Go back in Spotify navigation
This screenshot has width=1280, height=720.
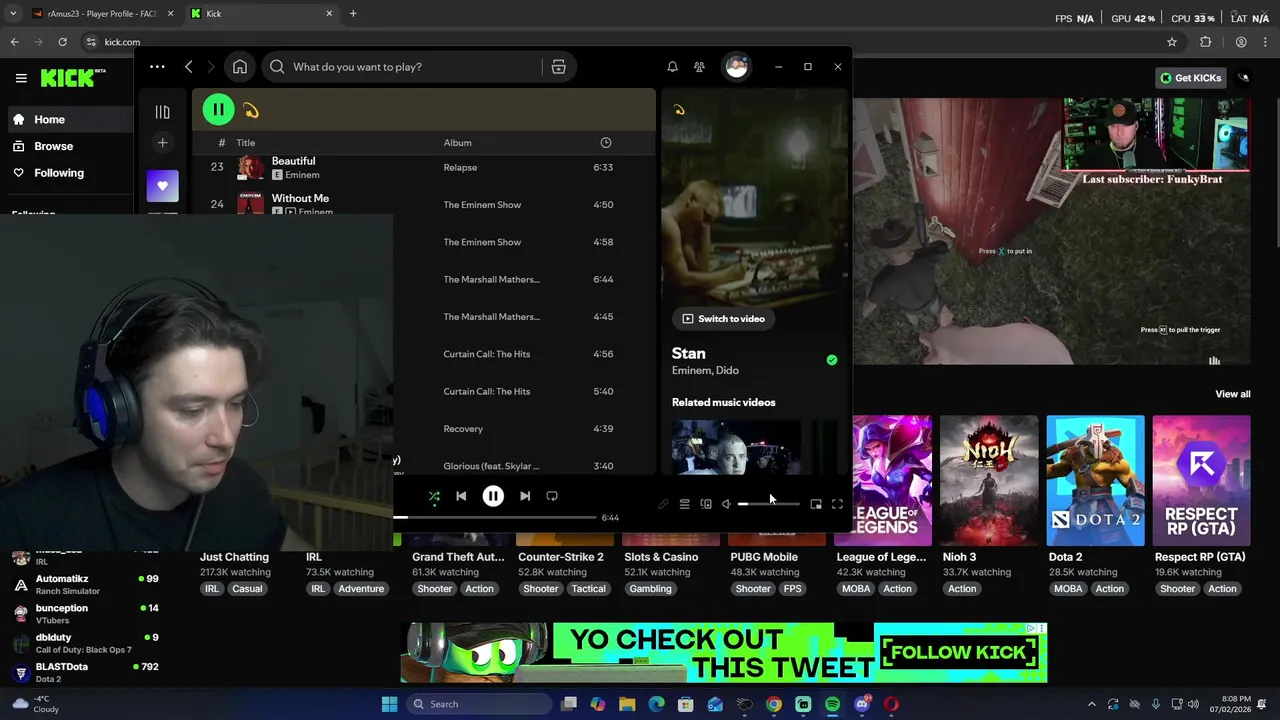pyautogui.click(x=188, y=67)
